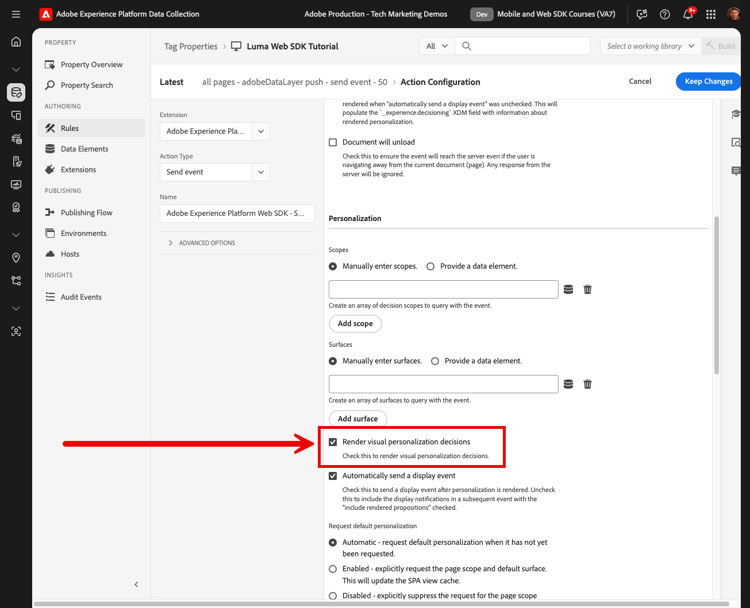Go to Rules section
Screen dimensions: 750x608
[91, 128]
